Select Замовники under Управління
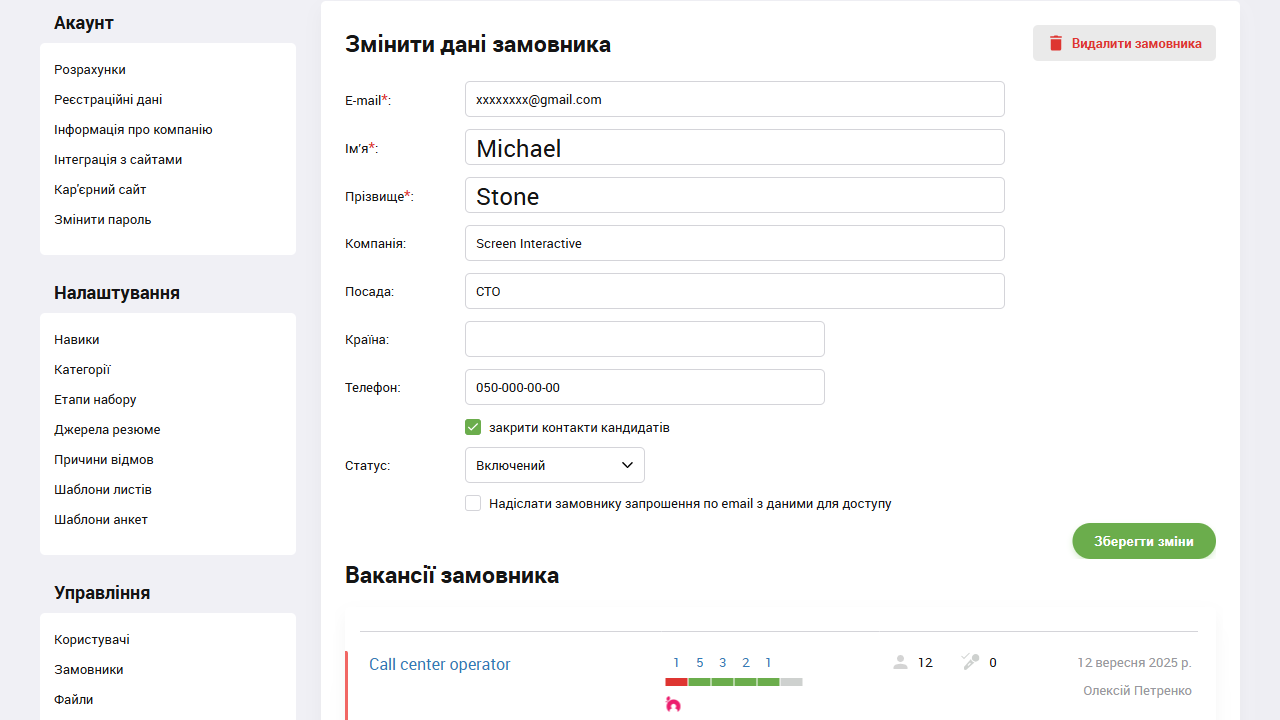1280x720 pixels. click(90, 669)
